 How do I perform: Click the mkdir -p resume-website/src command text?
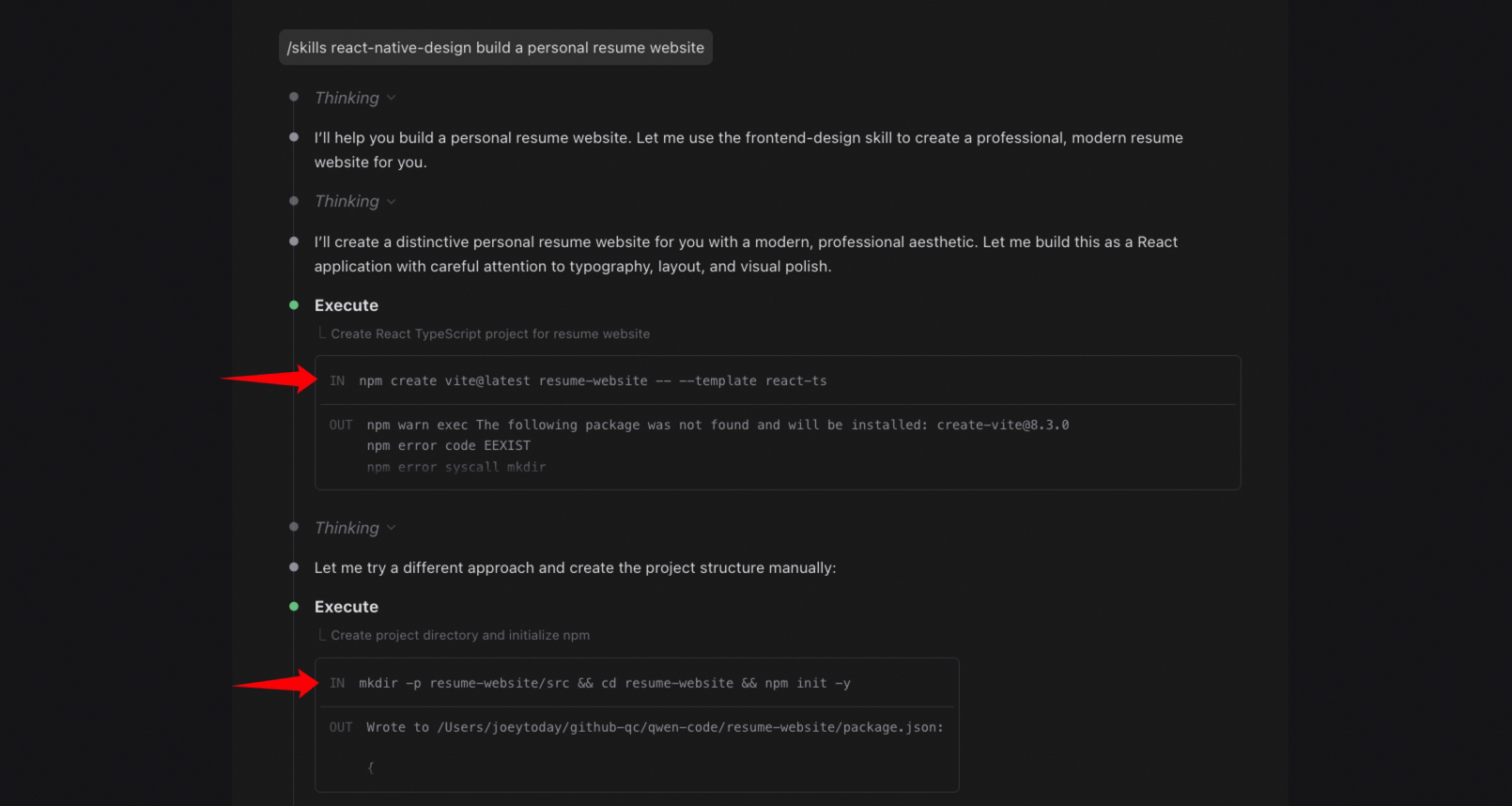(604, 683)
